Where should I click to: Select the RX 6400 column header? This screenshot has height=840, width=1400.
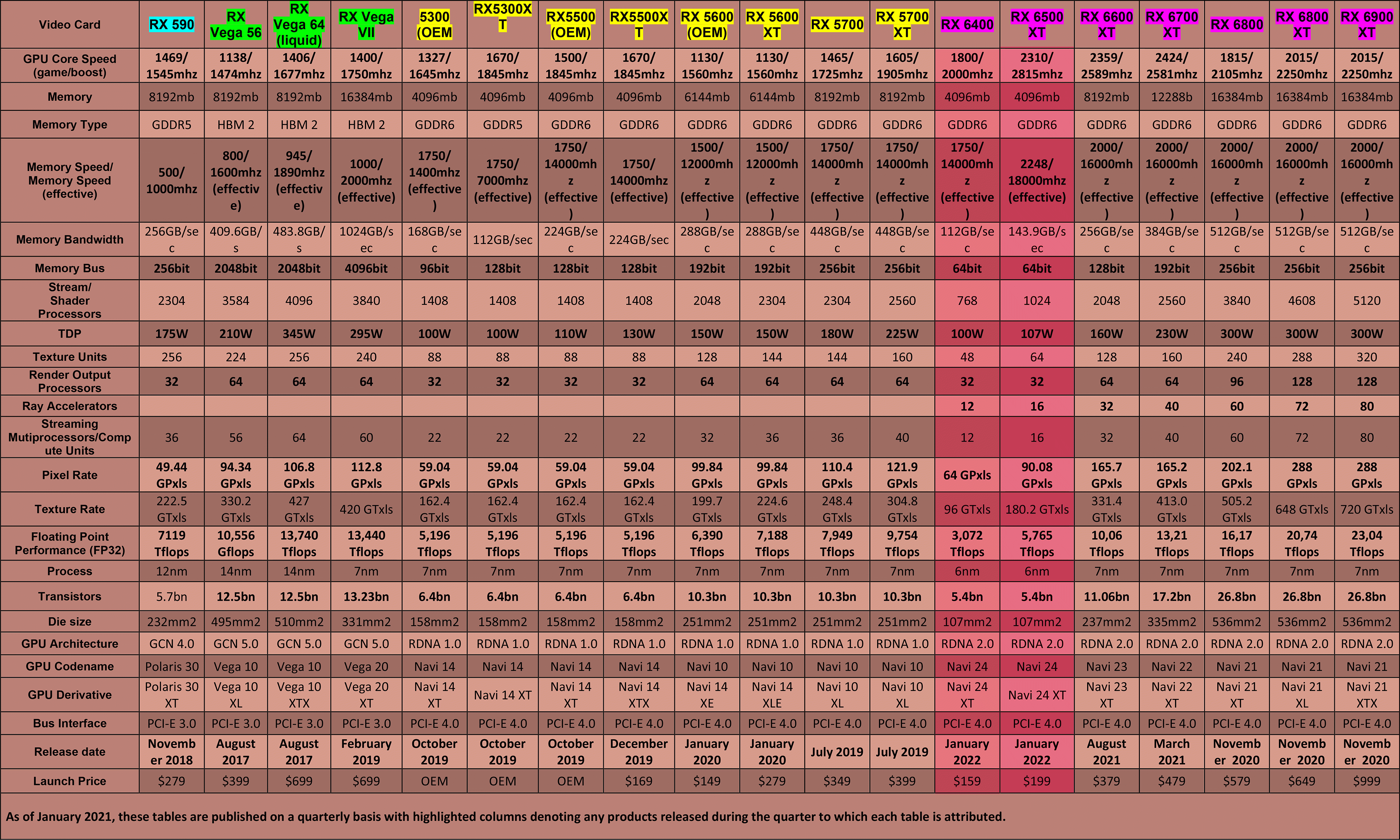point(967,24)
